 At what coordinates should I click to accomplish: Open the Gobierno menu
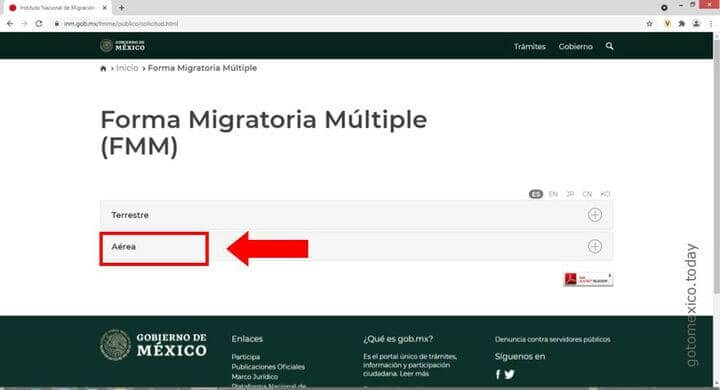tap(575, 46)
